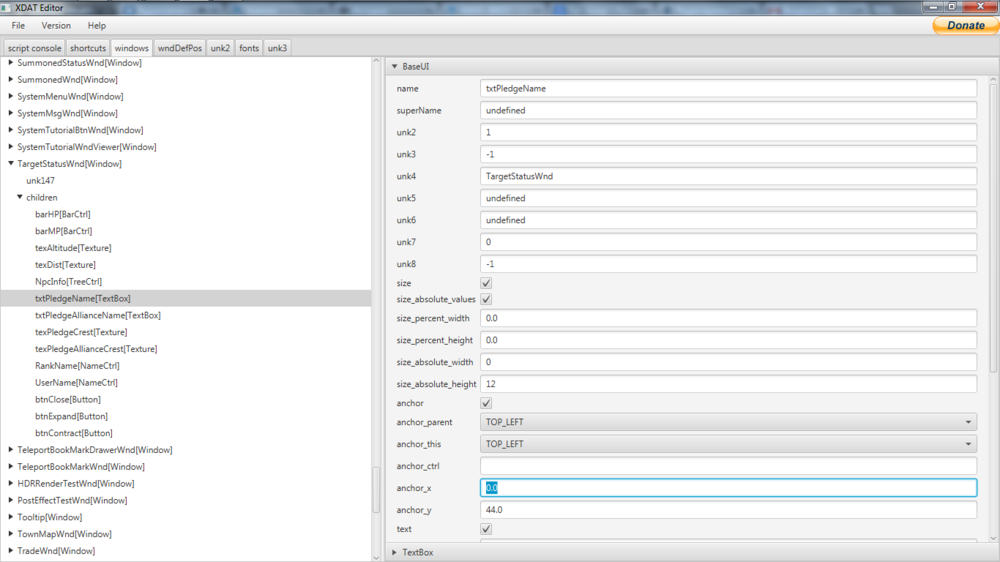Toggle the anchor checkbox

coord(486,403)
